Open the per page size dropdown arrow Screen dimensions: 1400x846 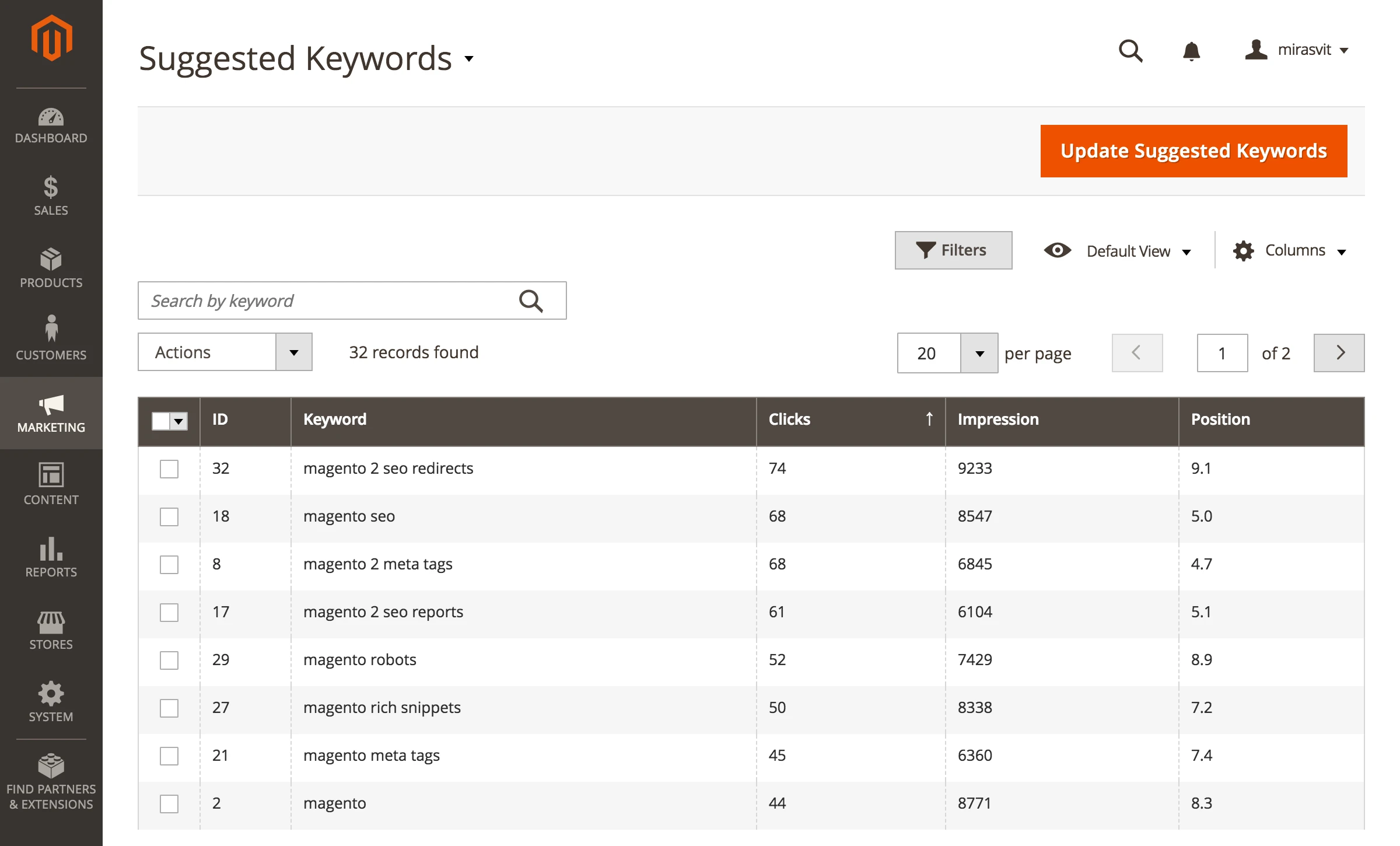pos(979,353)
